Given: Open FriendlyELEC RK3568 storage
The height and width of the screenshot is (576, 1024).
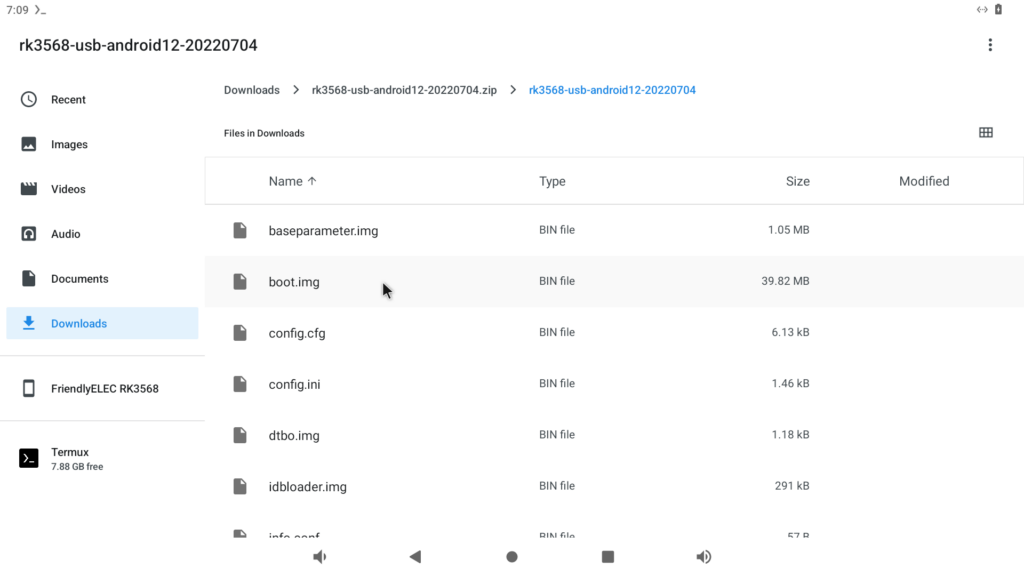Looking at the screenshot, I should click(103, 389).
